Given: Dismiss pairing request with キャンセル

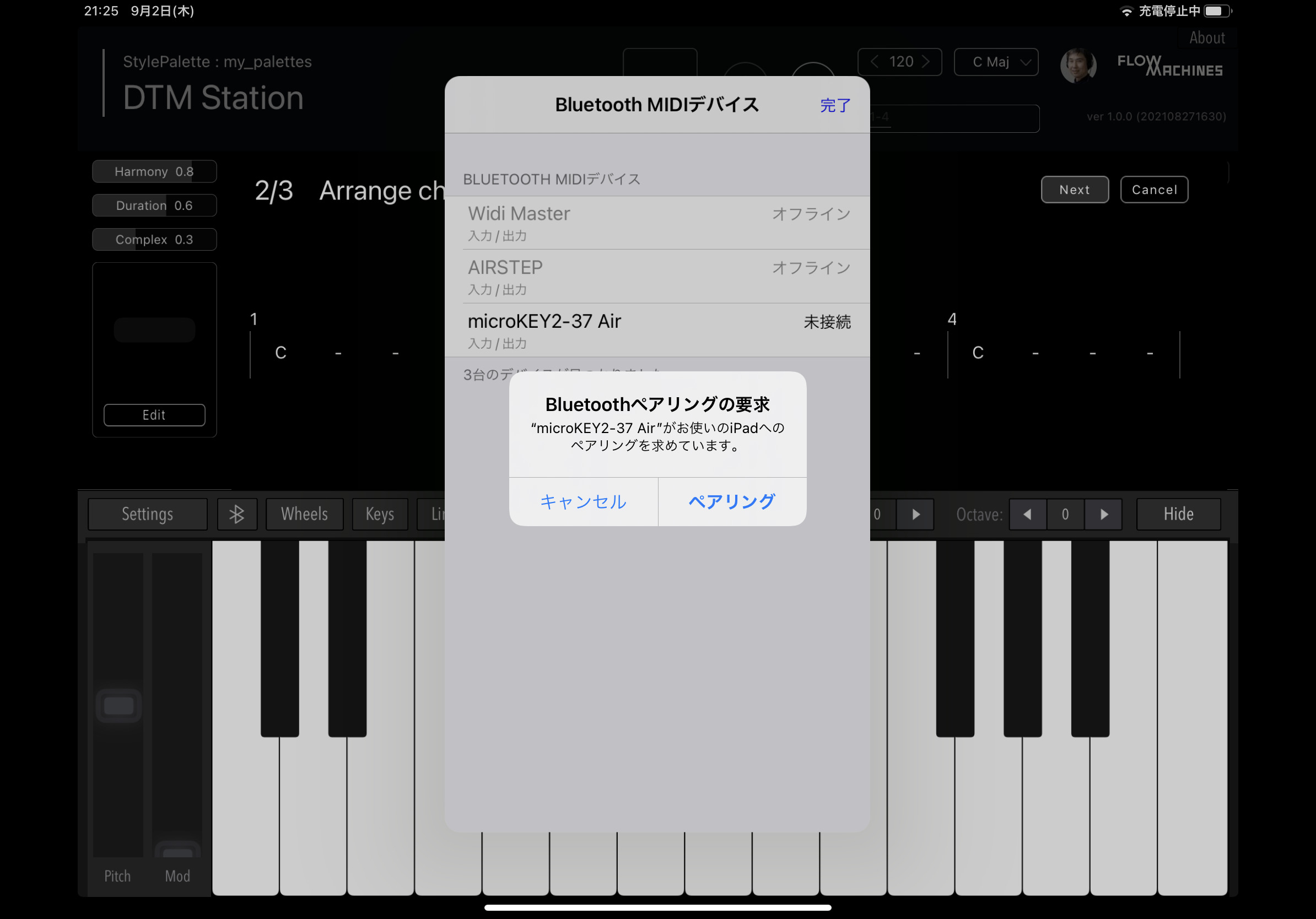Looking at the screenshot, I should [x=583, y=501].
